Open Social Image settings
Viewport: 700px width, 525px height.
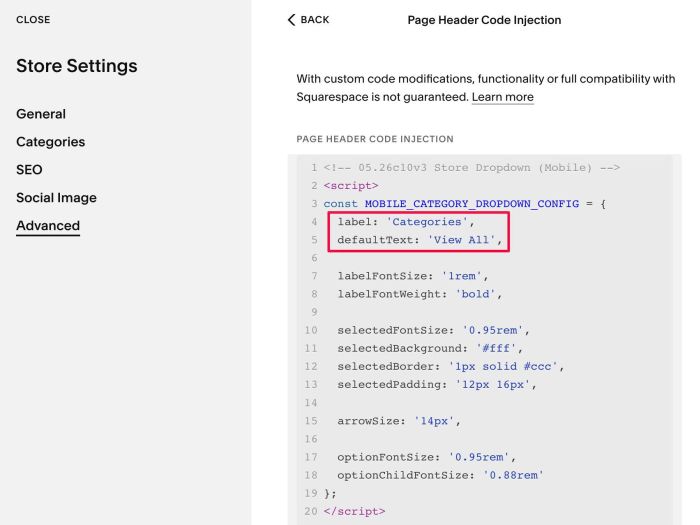[x=56, y=197]
